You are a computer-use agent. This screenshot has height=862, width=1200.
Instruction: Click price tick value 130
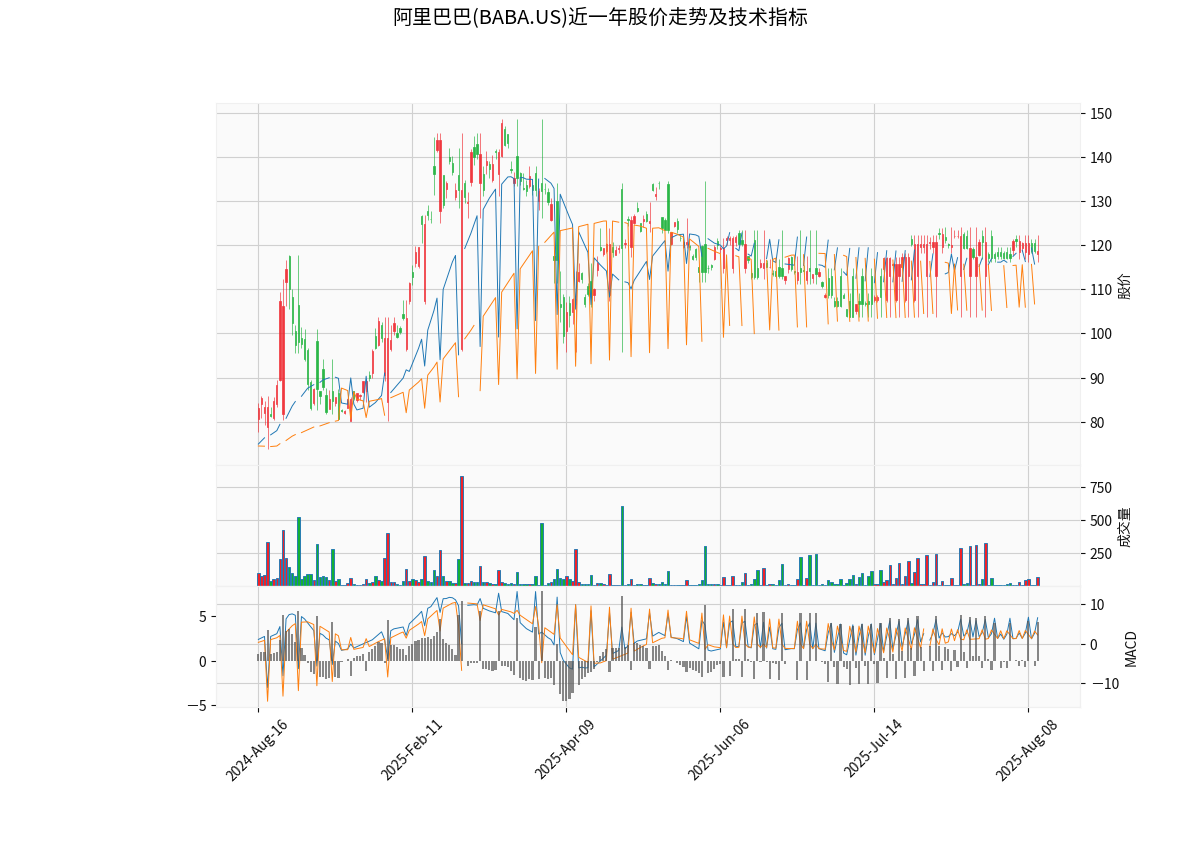point(1101,202)
